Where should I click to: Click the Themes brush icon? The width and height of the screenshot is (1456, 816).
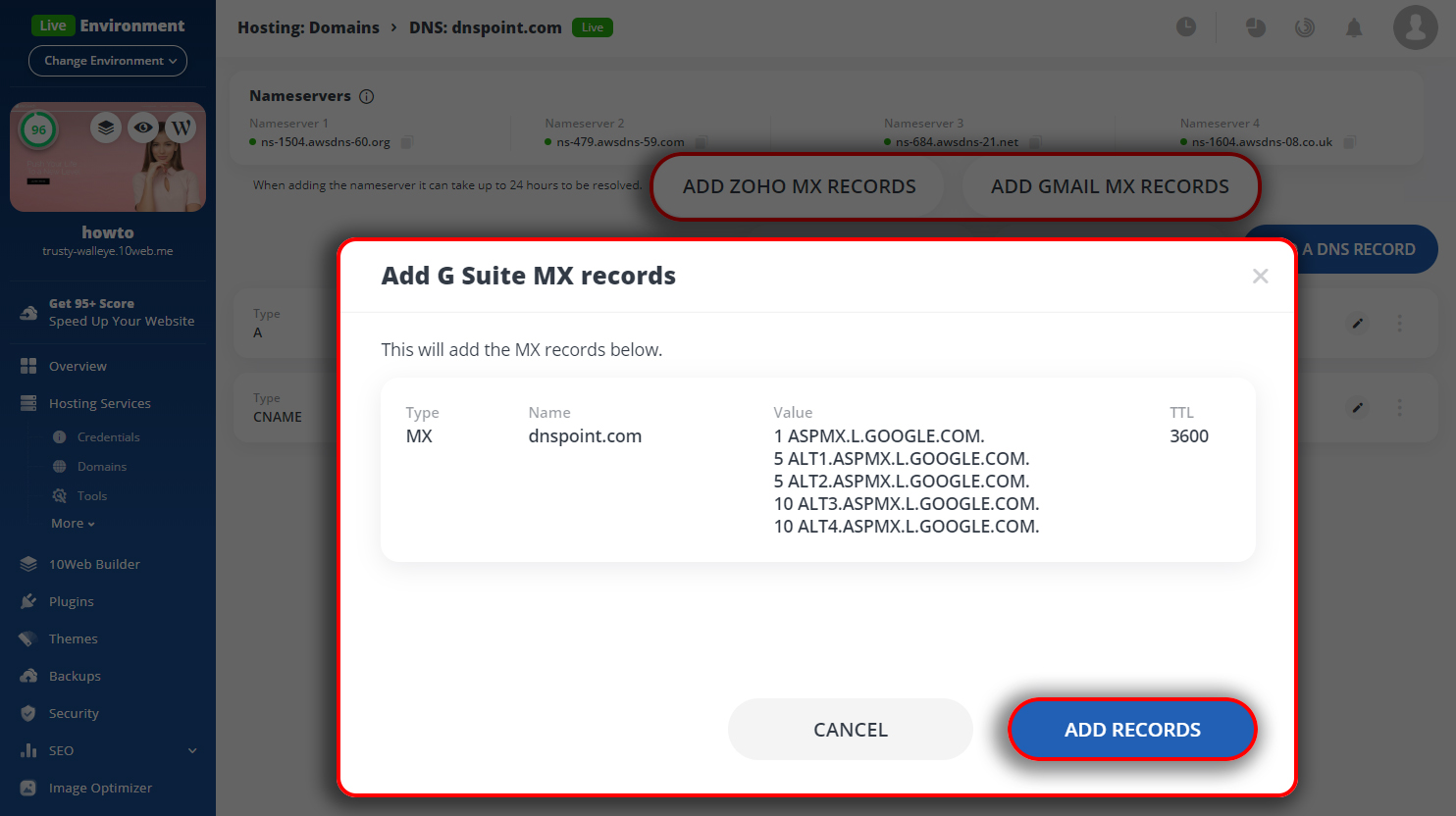click(x=28, y=638)
